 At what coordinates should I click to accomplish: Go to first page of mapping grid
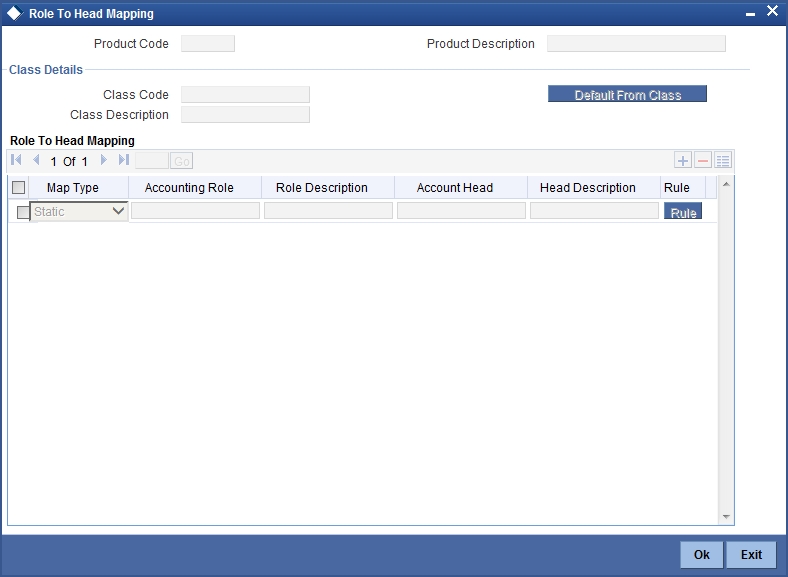pos(16,160)
